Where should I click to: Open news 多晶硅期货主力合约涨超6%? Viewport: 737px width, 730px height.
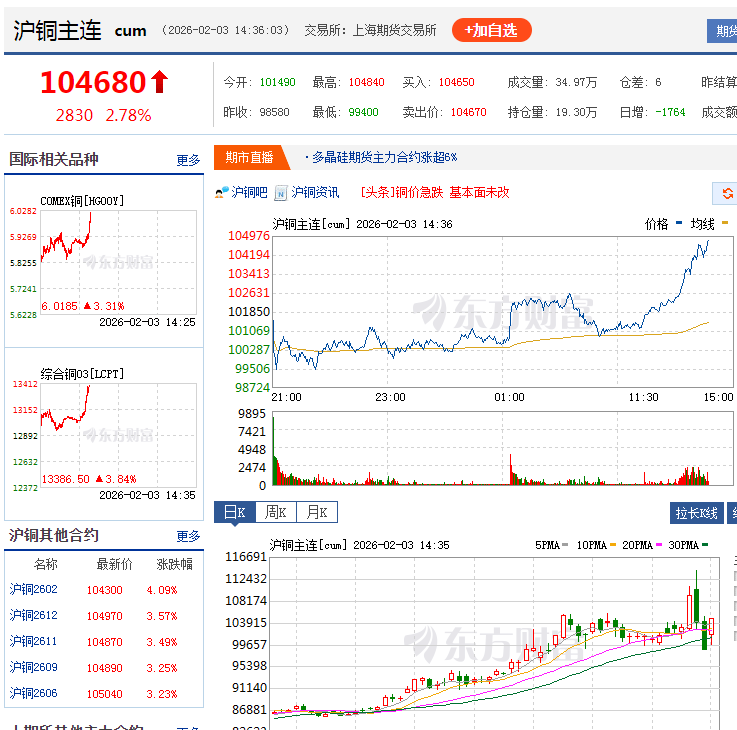coord(384,157)
